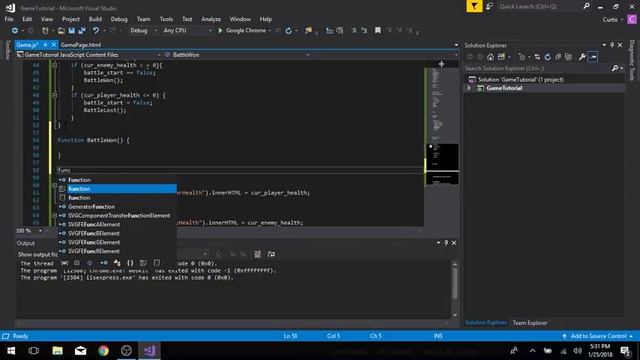Open the Google Chrome browser target dropdown arrow
Viewport: 640px width, 360px height.
click(x=270, y=31)
